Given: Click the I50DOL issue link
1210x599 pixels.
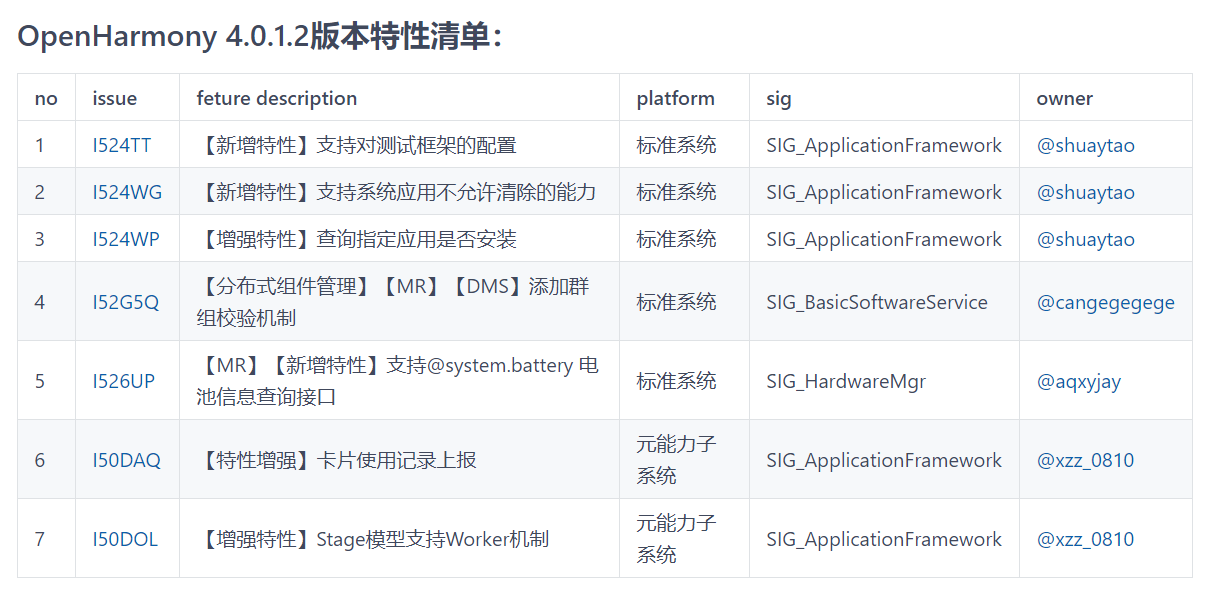Looking at the screenshot, I should coord(125,539).
